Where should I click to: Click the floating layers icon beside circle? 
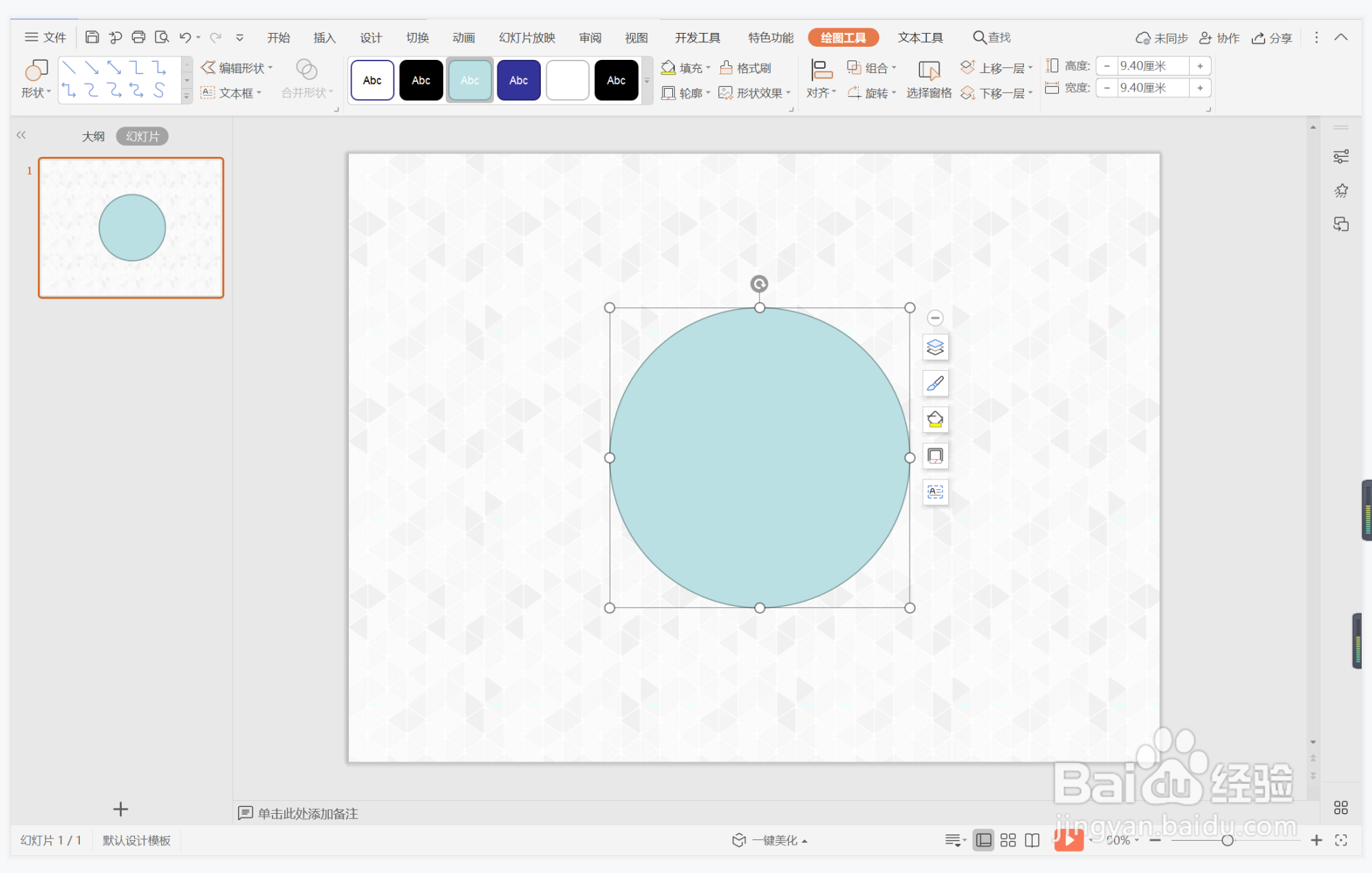tap(935, 347)
